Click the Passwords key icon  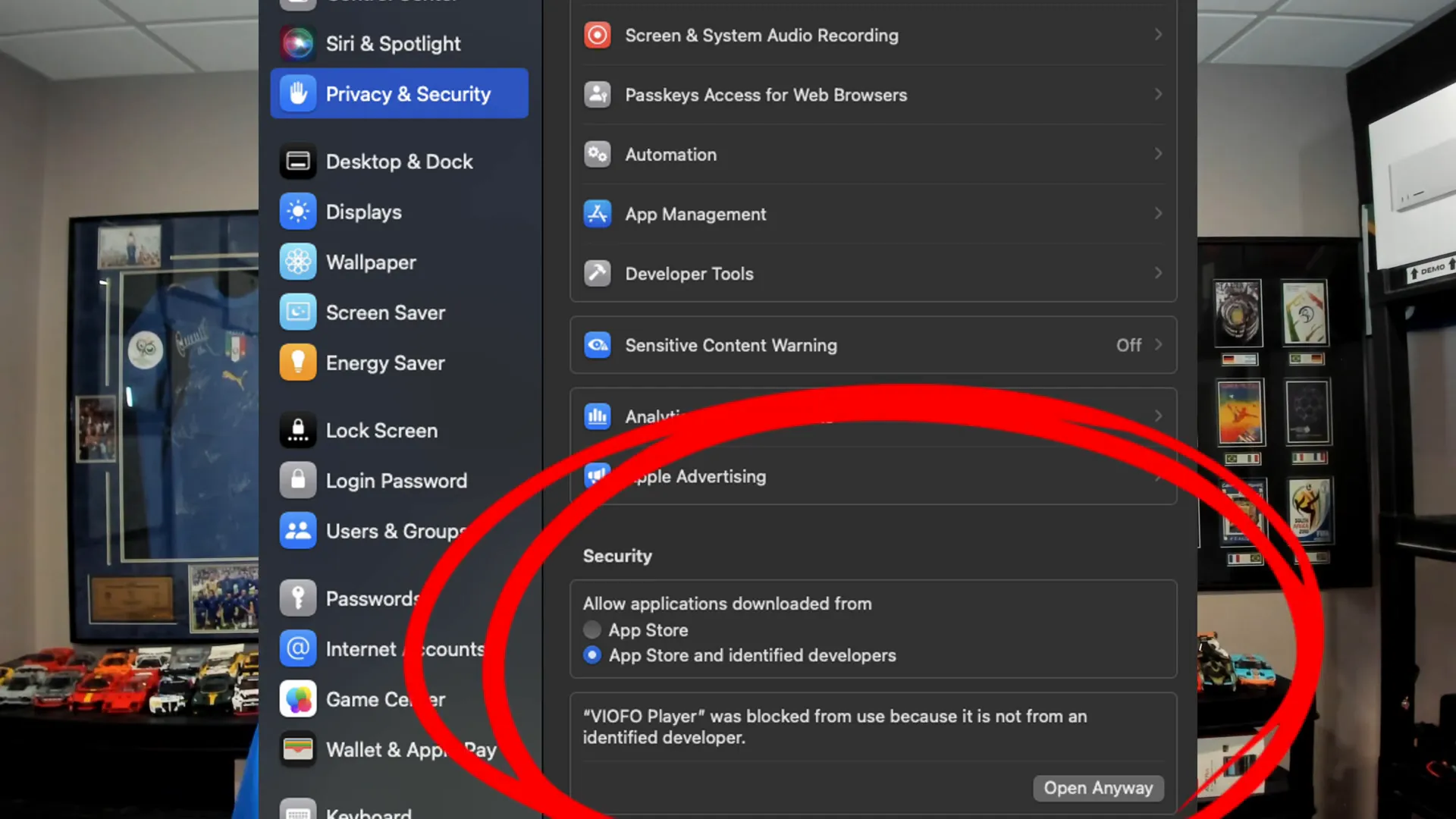pos(298,598)
